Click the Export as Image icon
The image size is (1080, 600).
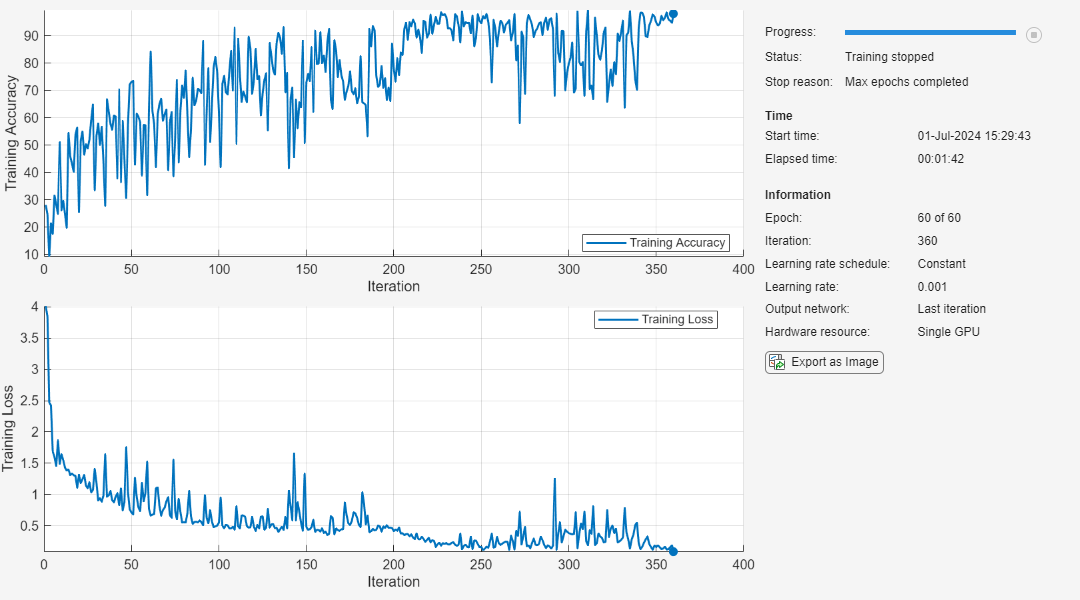[x=777, y=362]
